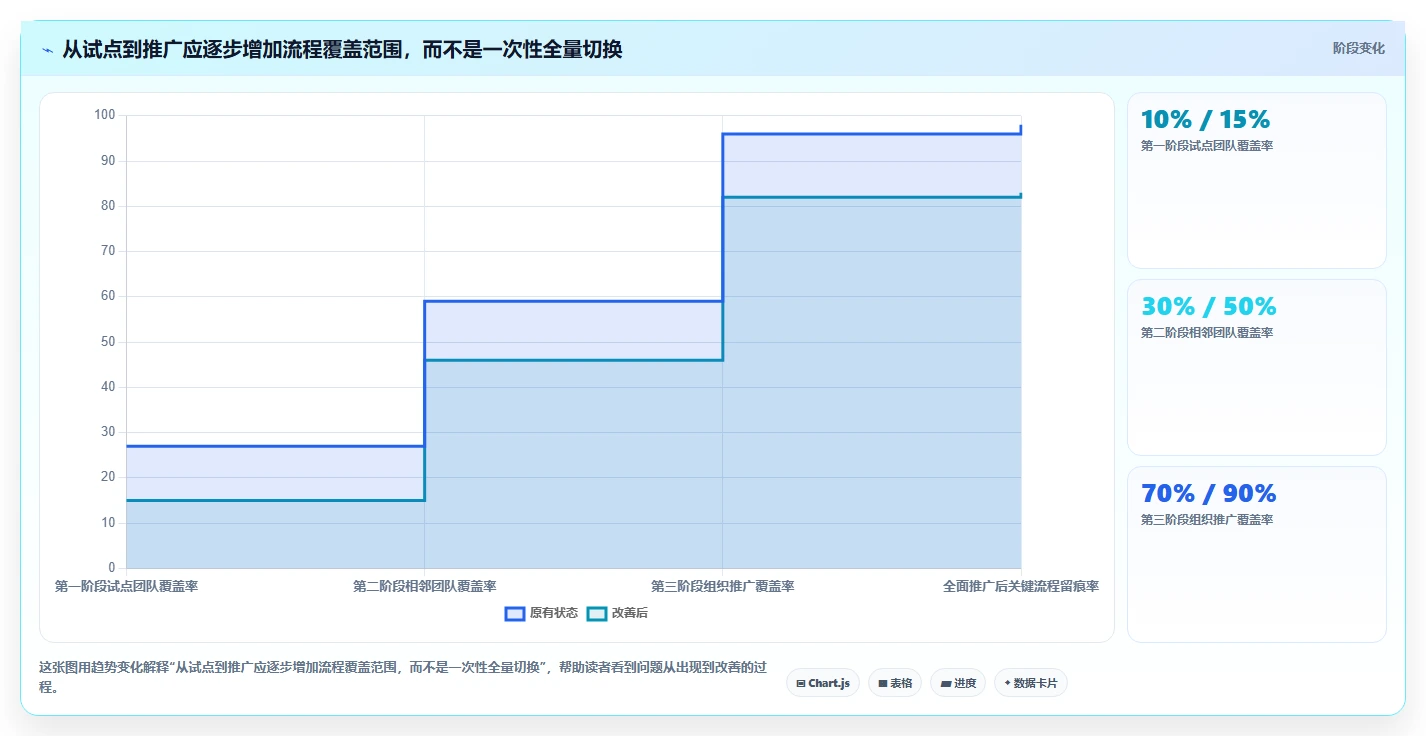Open the 70% / 90% data card
Image resolution: width=1426 pixels, height=736 pixels.
(x=1257, y=554)
